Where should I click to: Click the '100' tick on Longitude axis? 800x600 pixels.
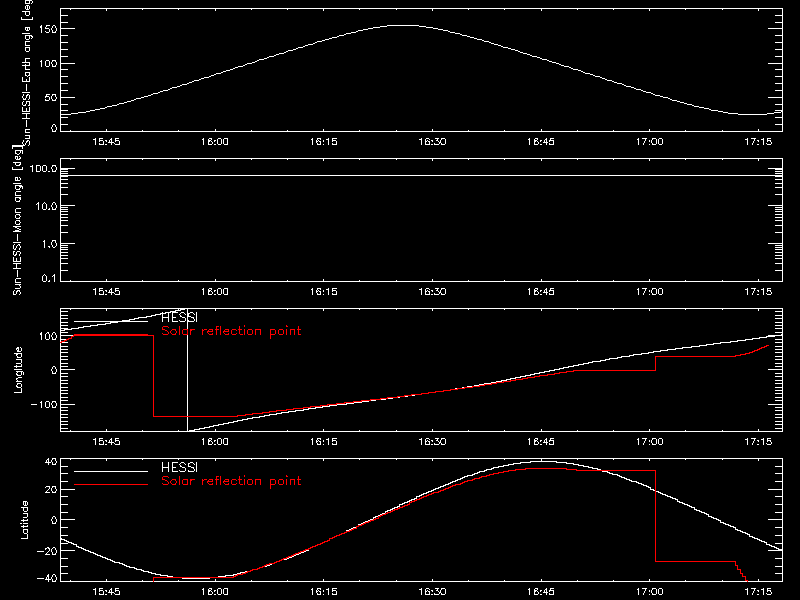pyautogui.click(x=48, y=336)
